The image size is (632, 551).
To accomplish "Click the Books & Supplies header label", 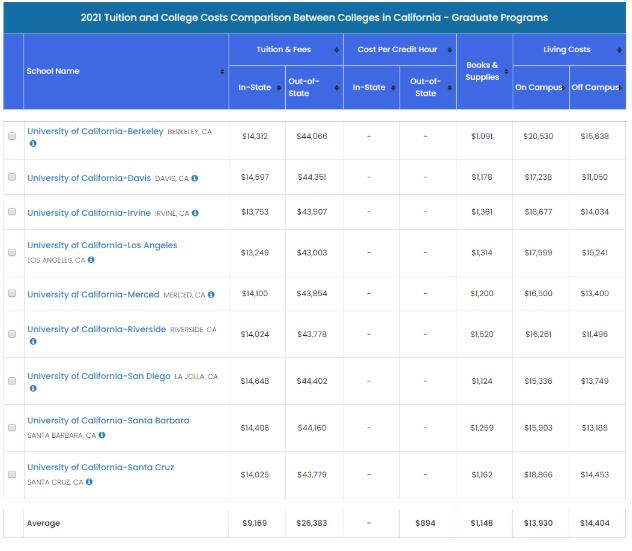I will click(482, 71).
